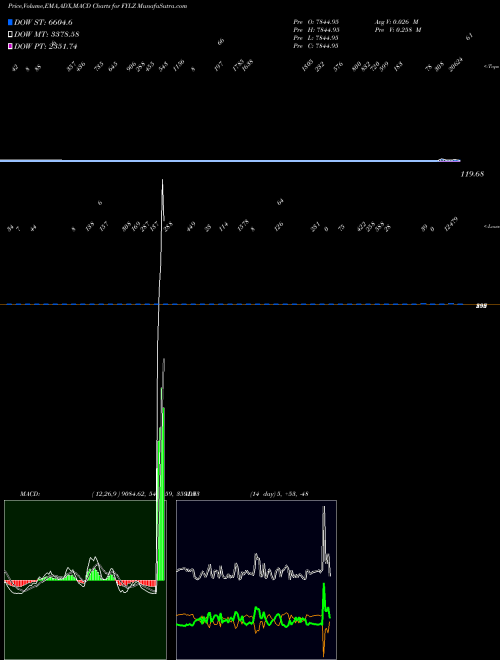Click the 'DOW PT' value label
Screen dimensions: 500x660
[45, 46]
